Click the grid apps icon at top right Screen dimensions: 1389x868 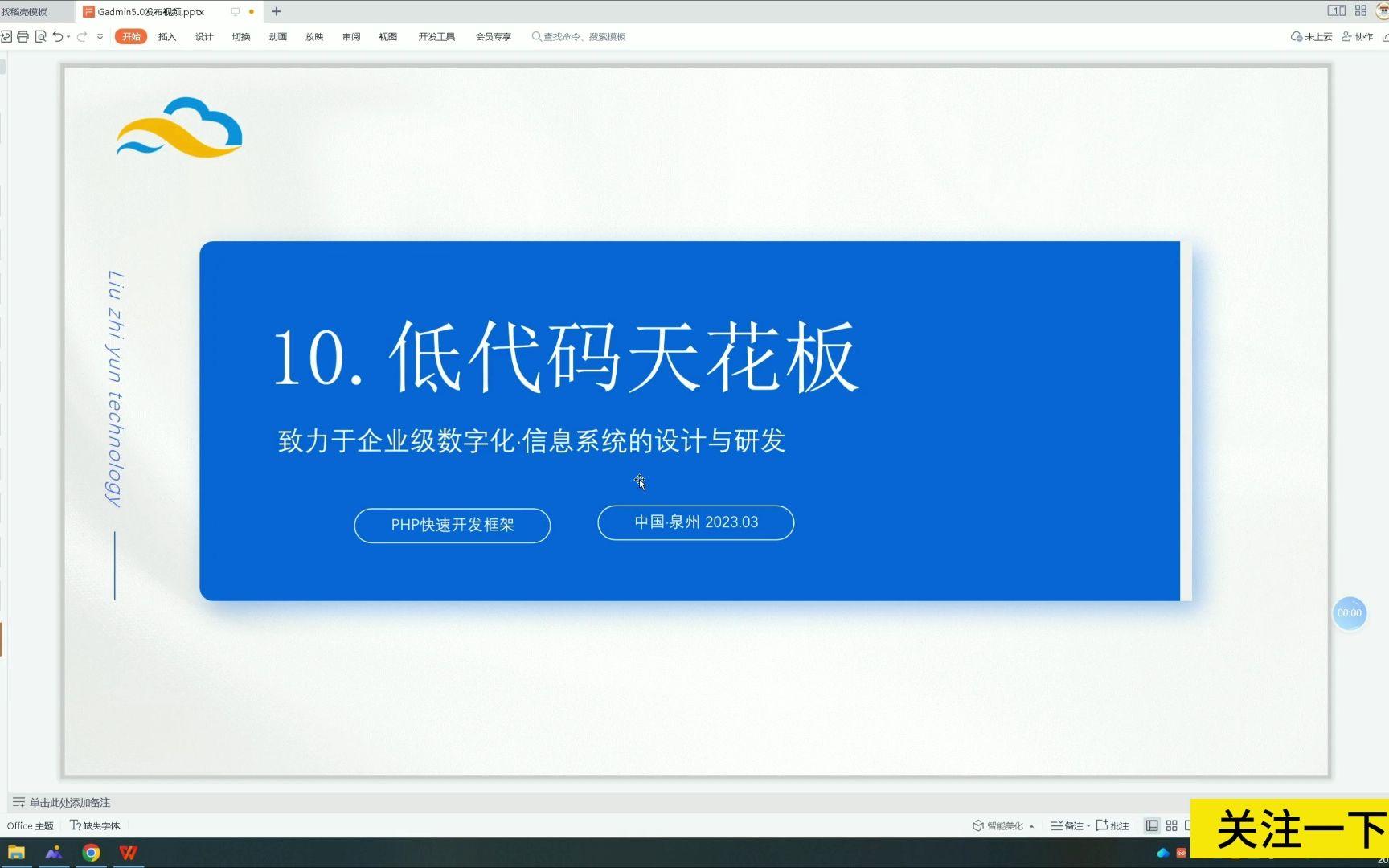coord(1361,10)
